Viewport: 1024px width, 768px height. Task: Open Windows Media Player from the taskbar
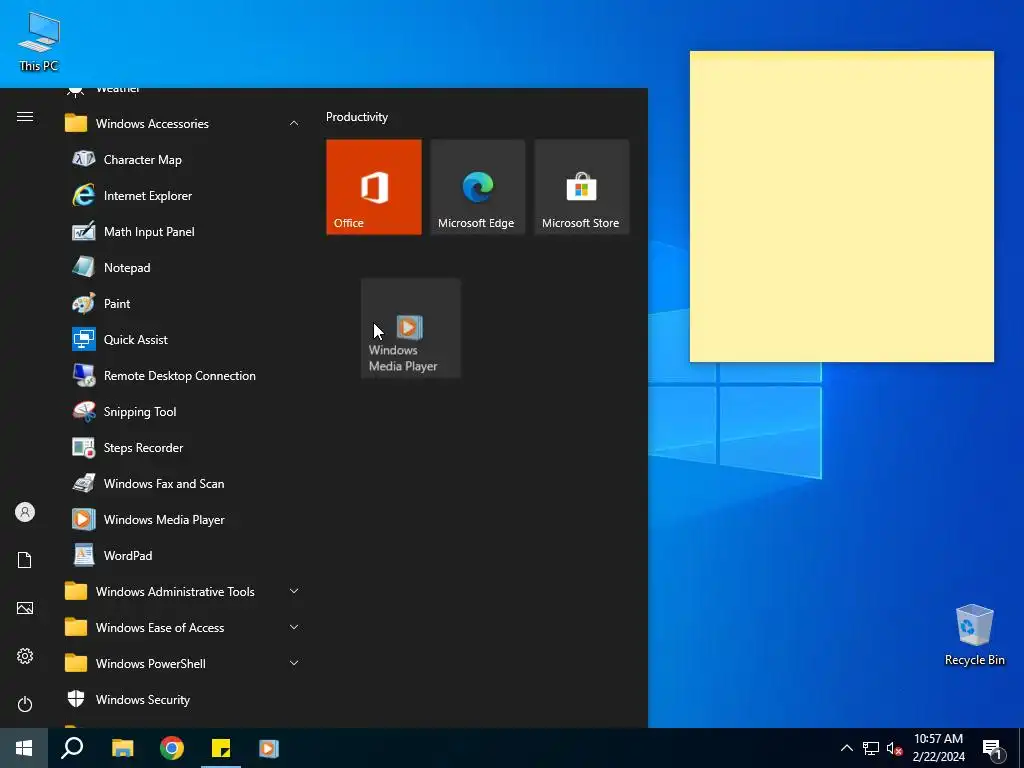(269, 748)
